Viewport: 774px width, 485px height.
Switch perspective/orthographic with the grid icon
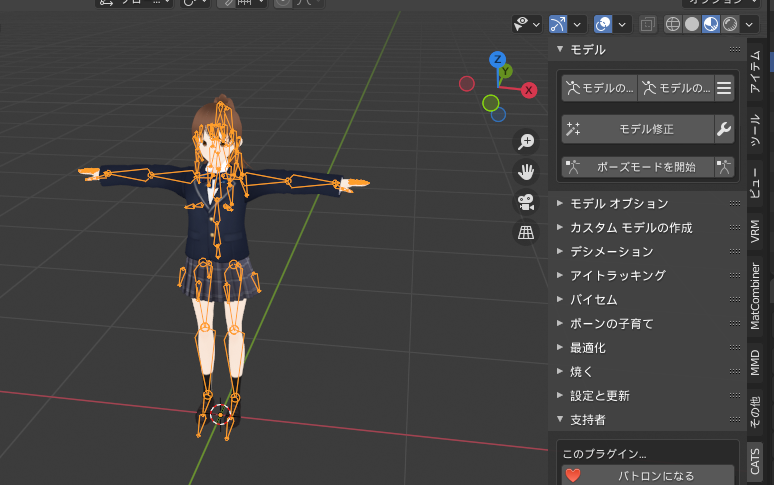tap(526, 232)
